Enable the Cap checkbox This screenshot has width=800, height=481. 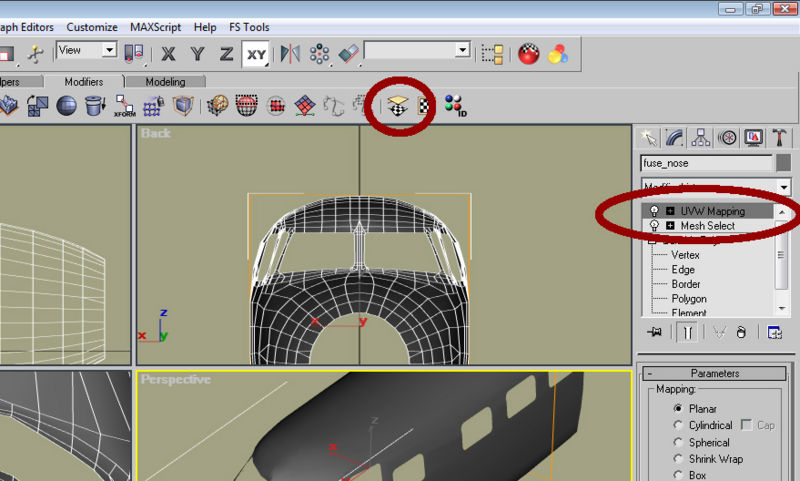pos(746,424)
